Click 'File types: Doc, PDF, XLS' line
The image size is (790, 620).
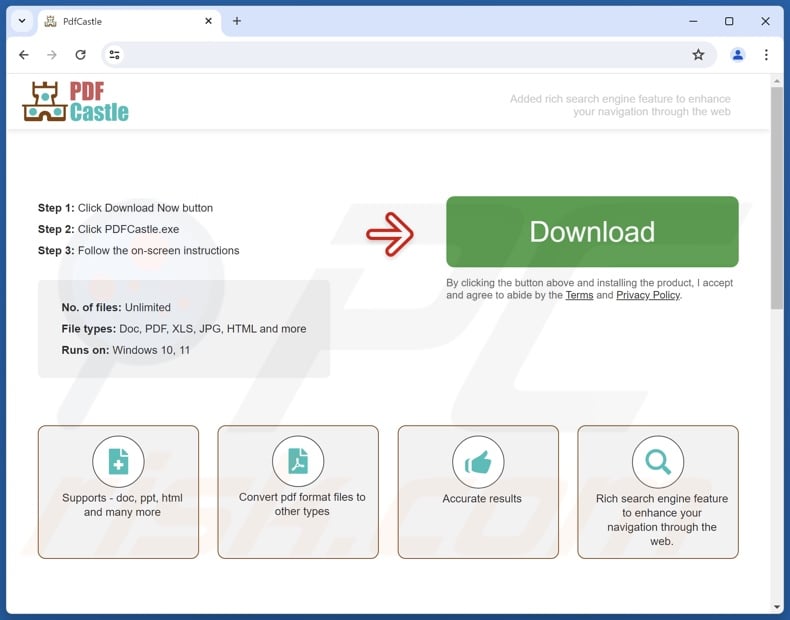click(184, 329)
